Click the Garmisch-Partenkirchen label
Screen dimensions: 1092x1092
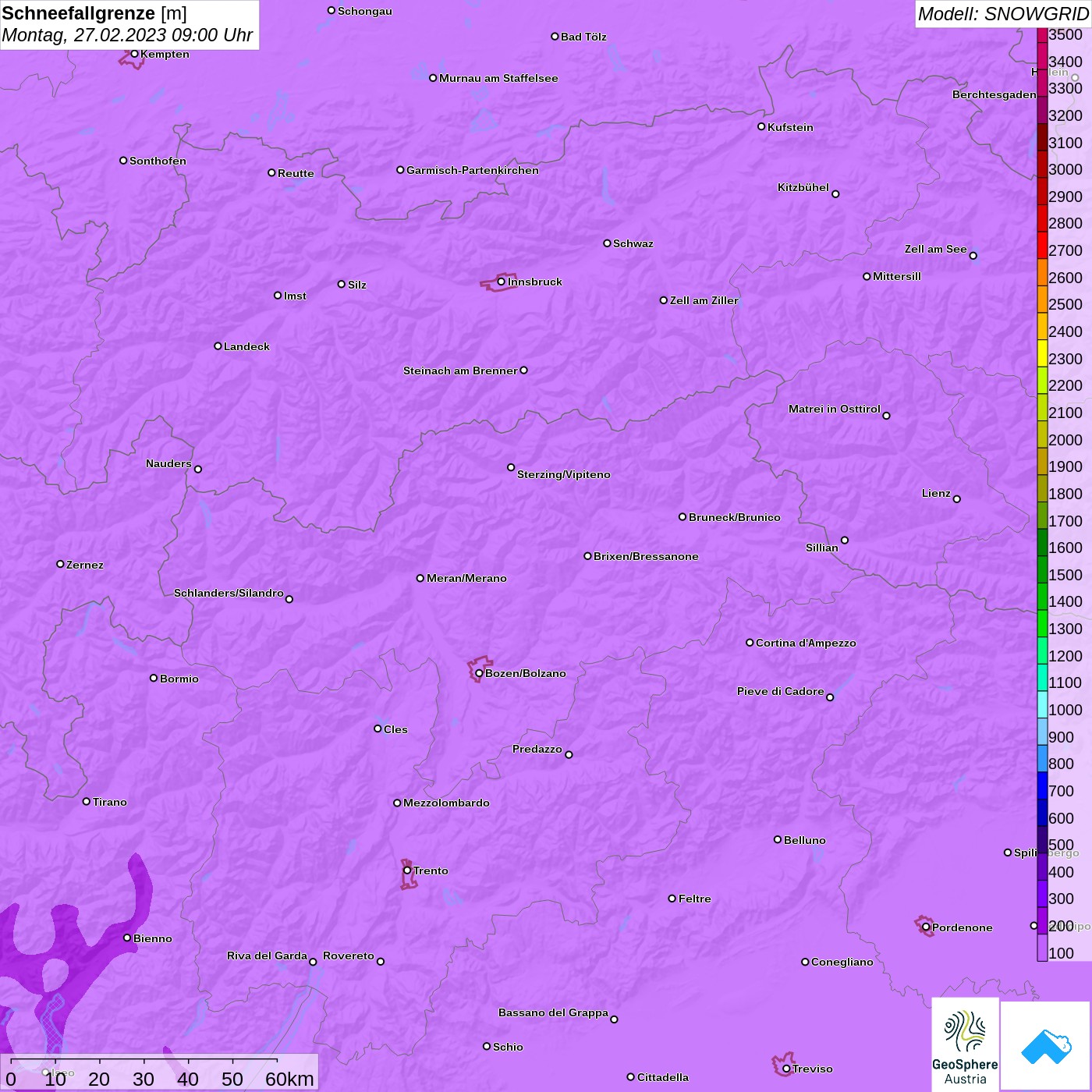click(473, 170)
